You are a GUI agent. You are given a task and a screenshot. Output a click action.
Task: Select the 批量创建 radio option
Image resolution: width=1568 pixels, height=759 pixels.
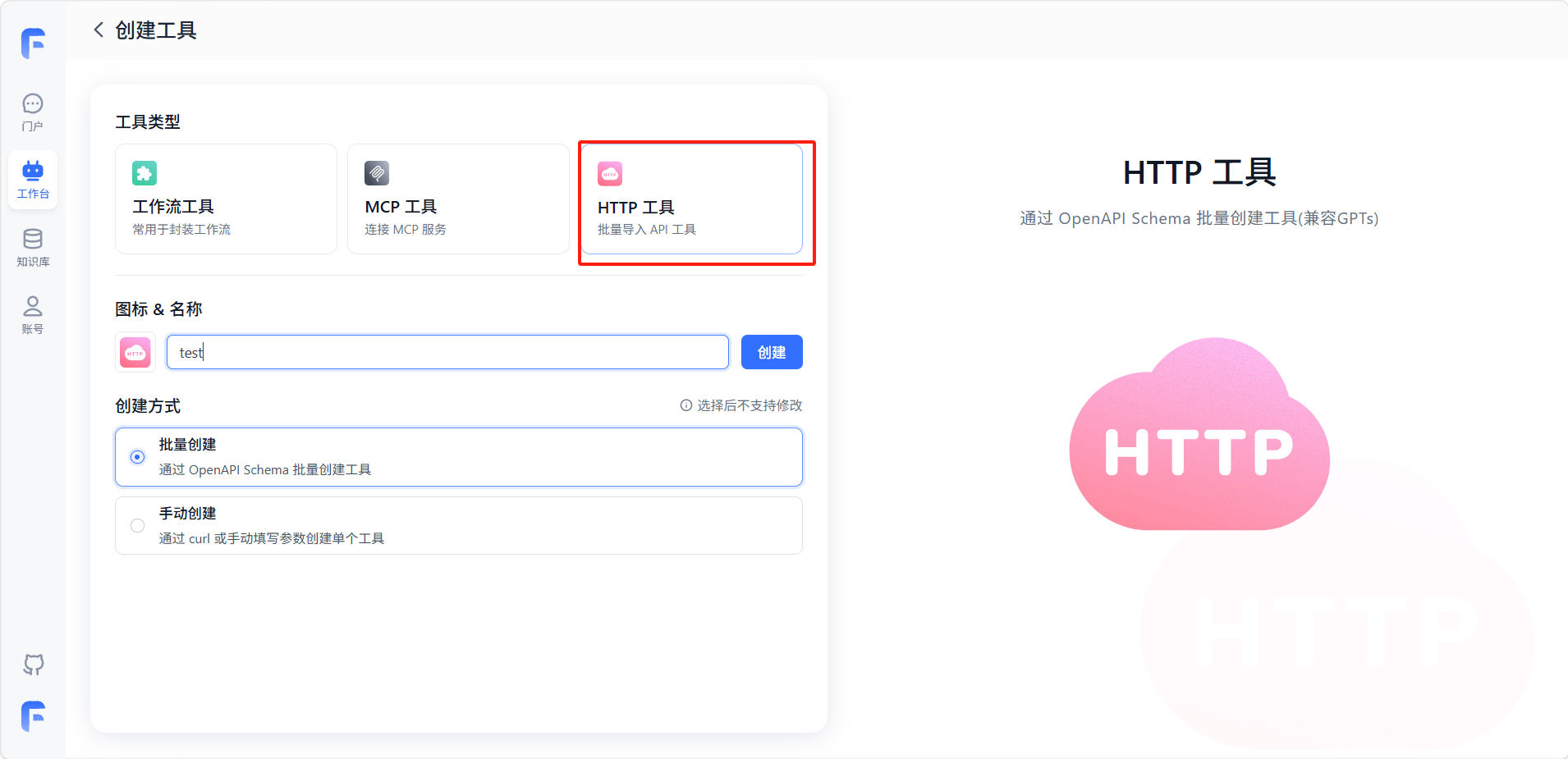tap(138, 457)
